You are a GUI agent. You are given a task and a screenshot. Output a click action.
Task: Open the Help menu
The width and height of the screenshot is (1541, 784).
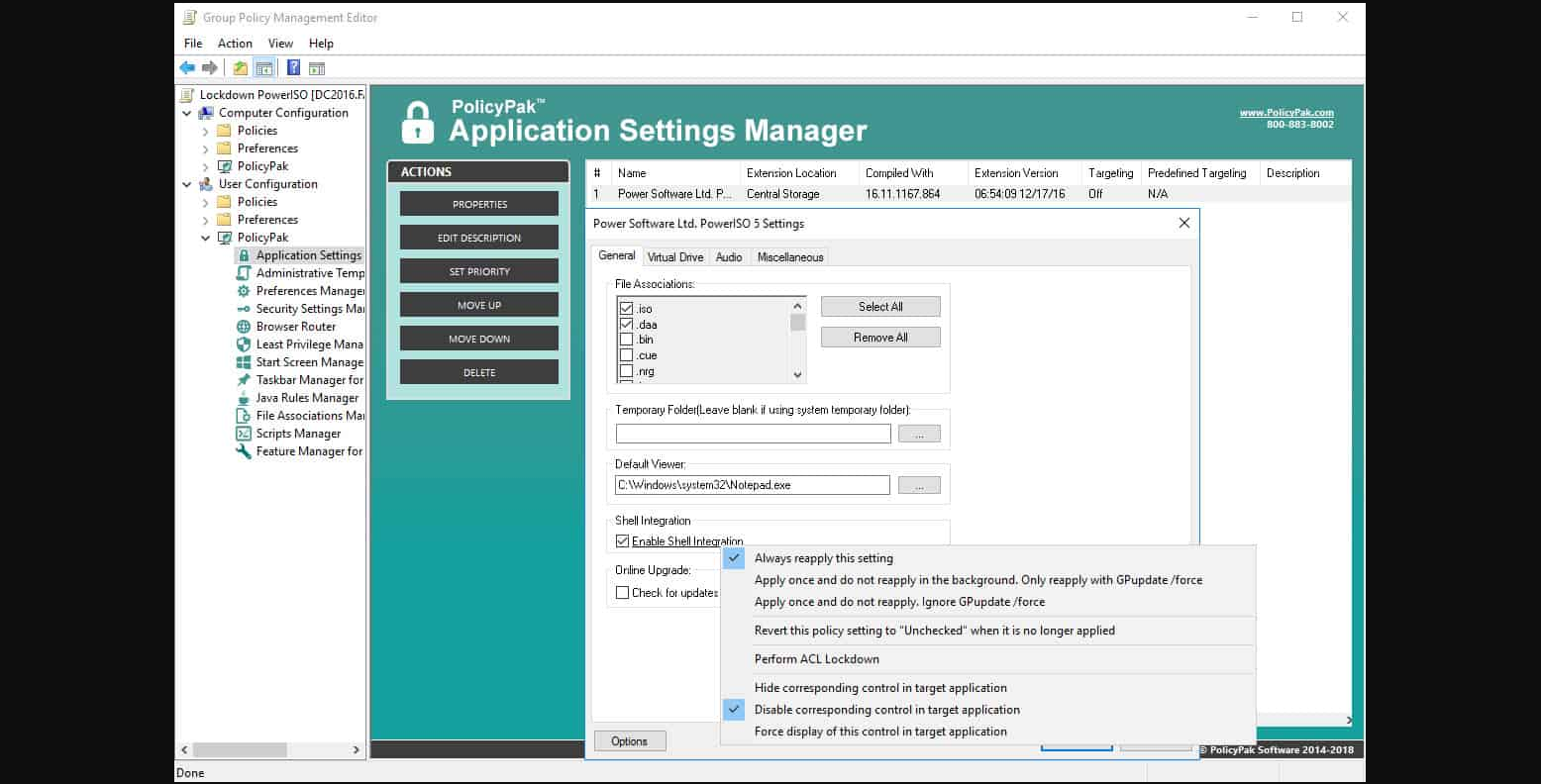321,44
